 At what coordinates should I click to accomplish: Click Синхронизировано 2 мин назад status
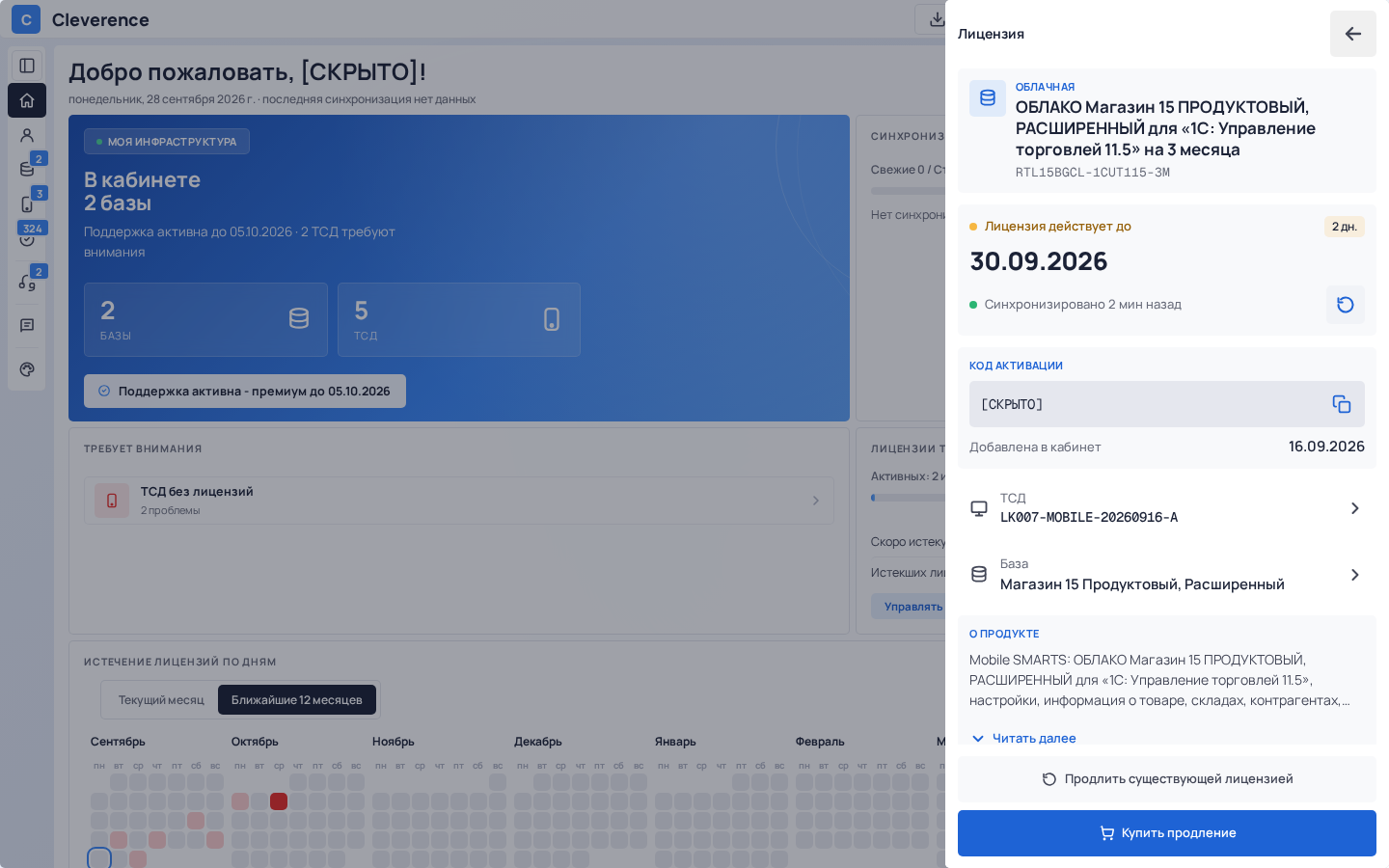pyautogui.click(x=1083, y=305)
